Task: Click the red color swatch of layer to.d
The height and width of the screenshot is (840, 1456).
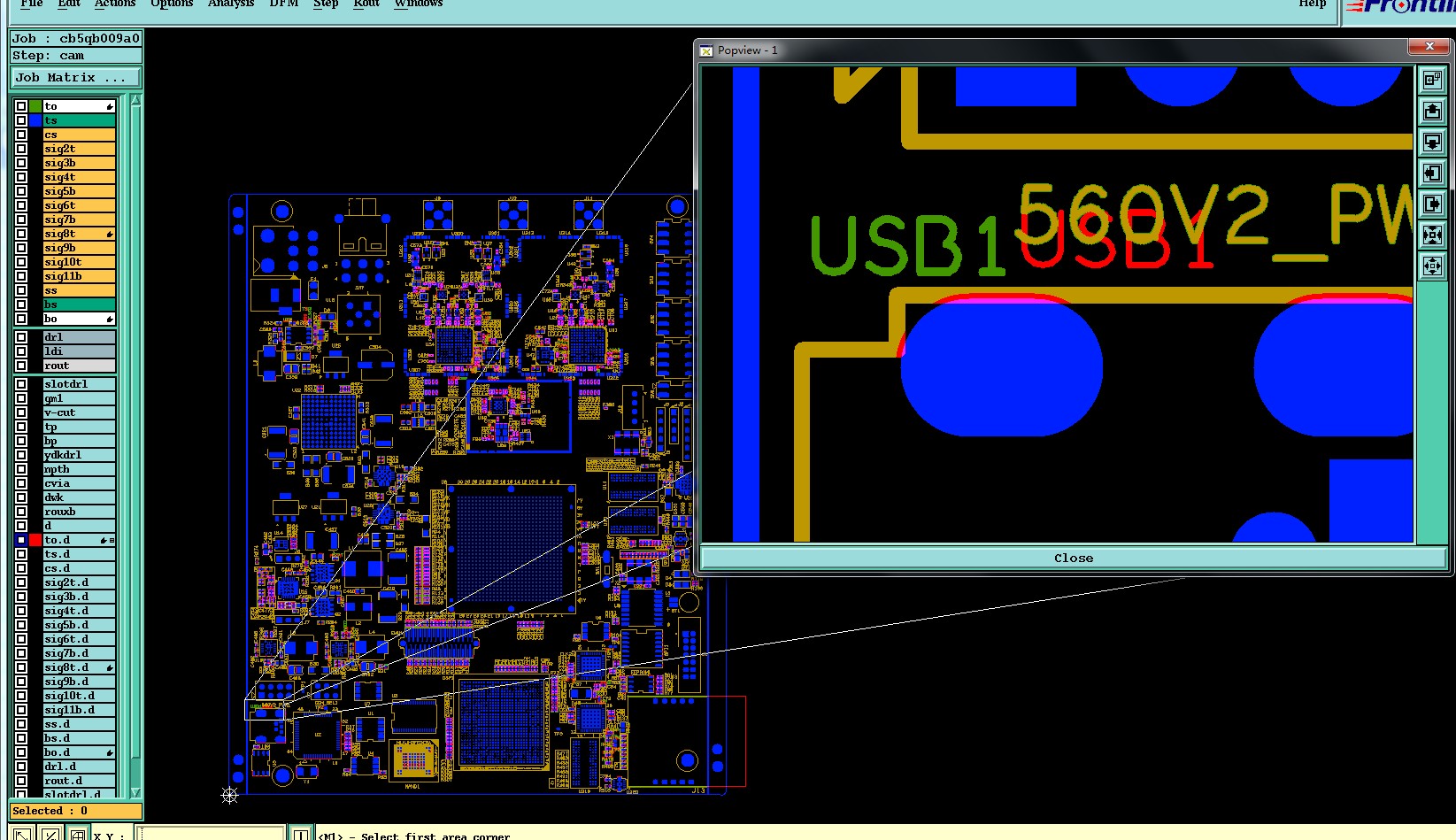Action: pyautogui.click(x=35, y=540)
